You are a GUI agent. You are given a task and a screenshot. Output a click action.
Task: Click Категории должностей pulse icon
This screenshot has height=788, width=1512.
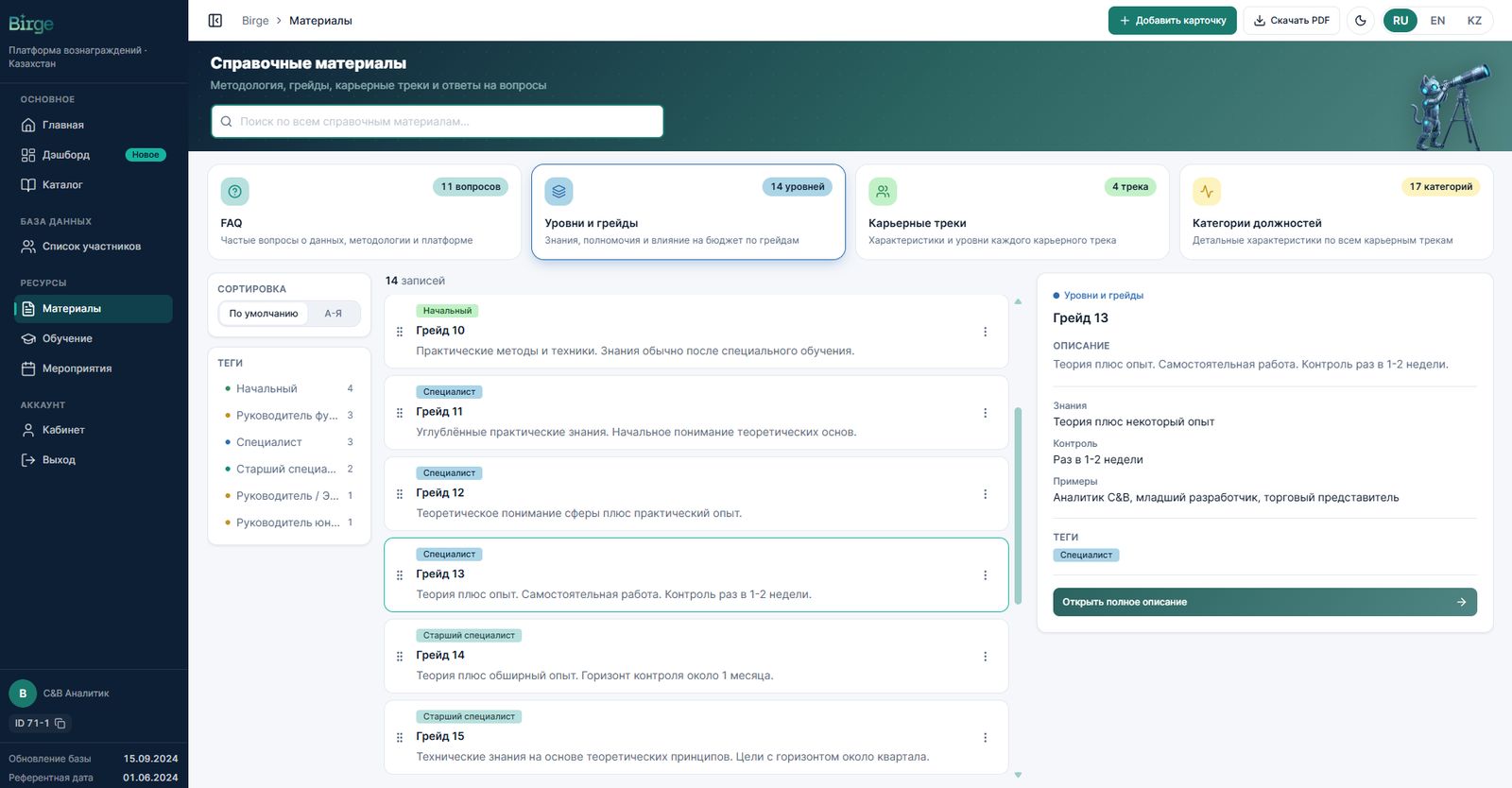pos(1207,192)
